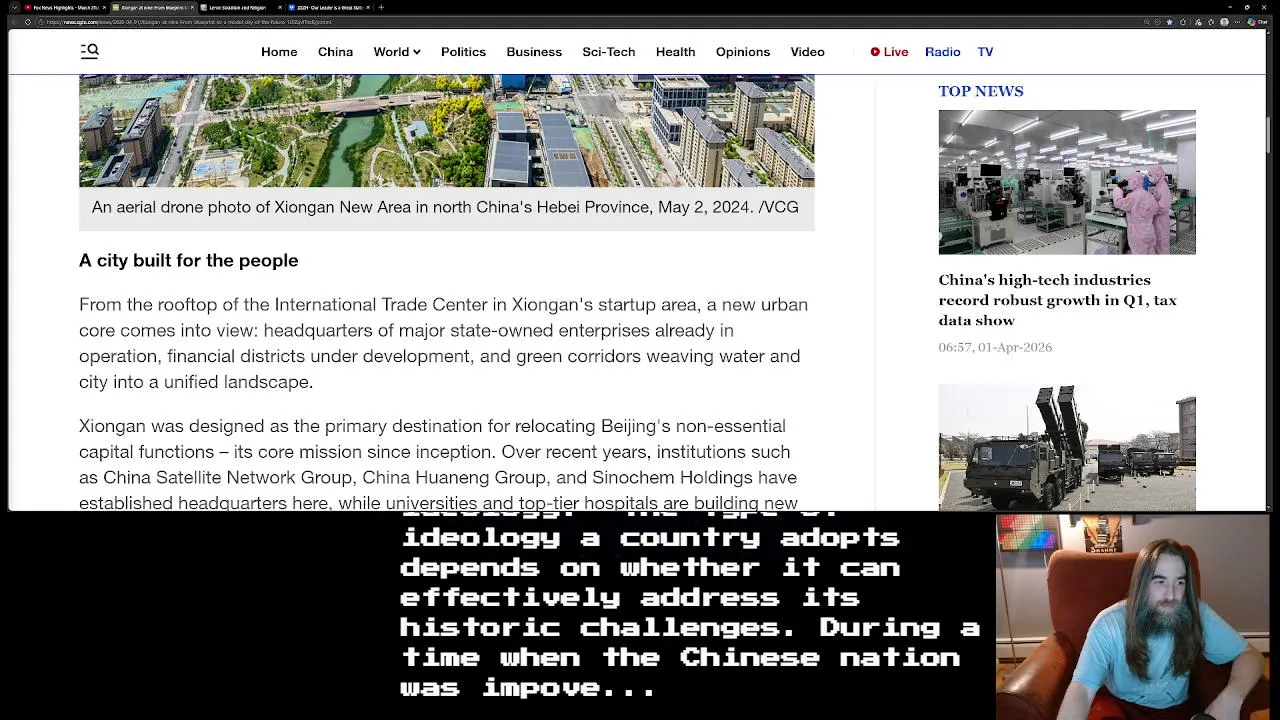This screenshot has height=720, width=1280.
Task: Expand the World dropdown menu
Action: click(x=397, y=52)
